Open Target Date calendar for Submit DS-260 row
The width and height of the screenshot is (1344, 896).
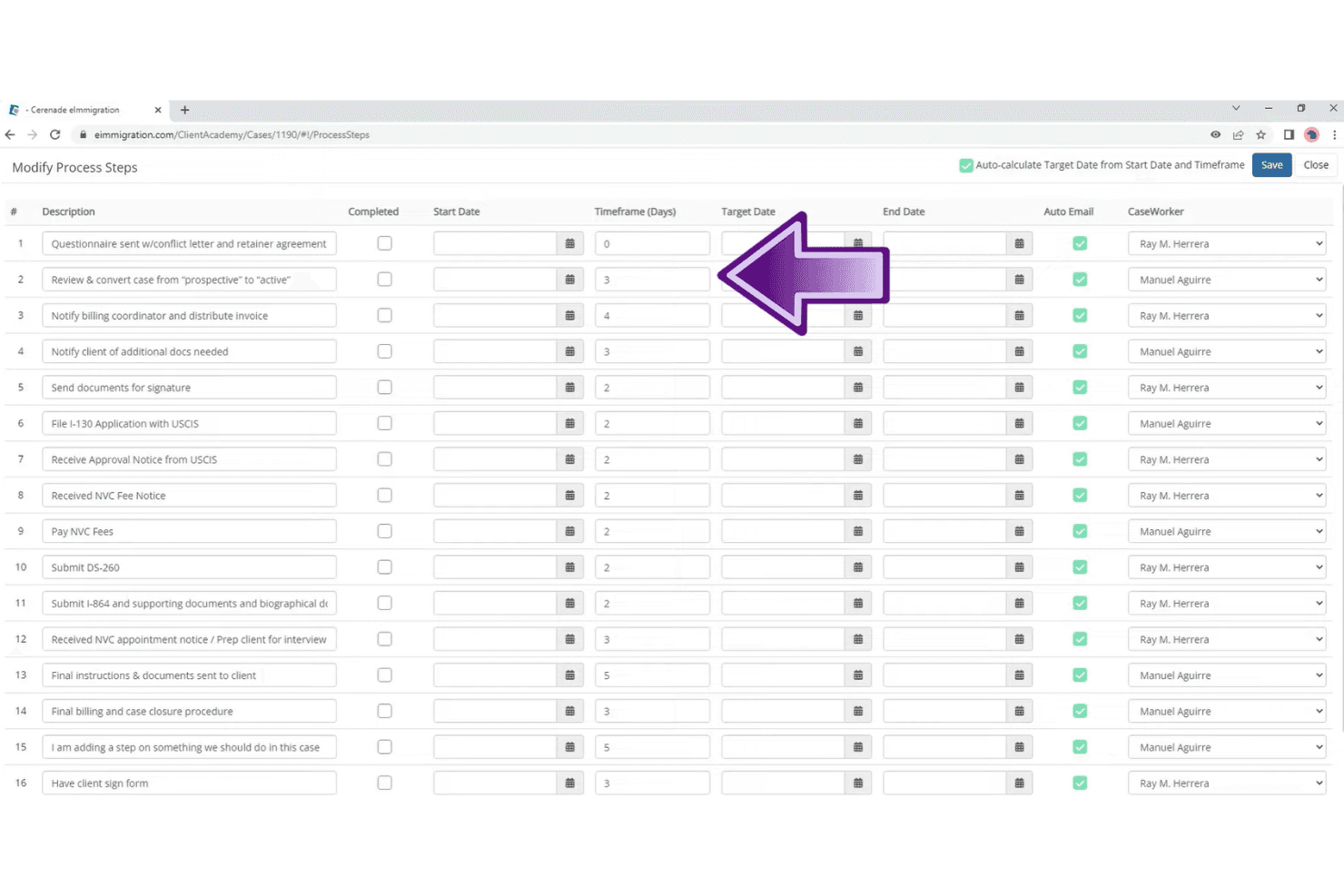click(858, 567)
